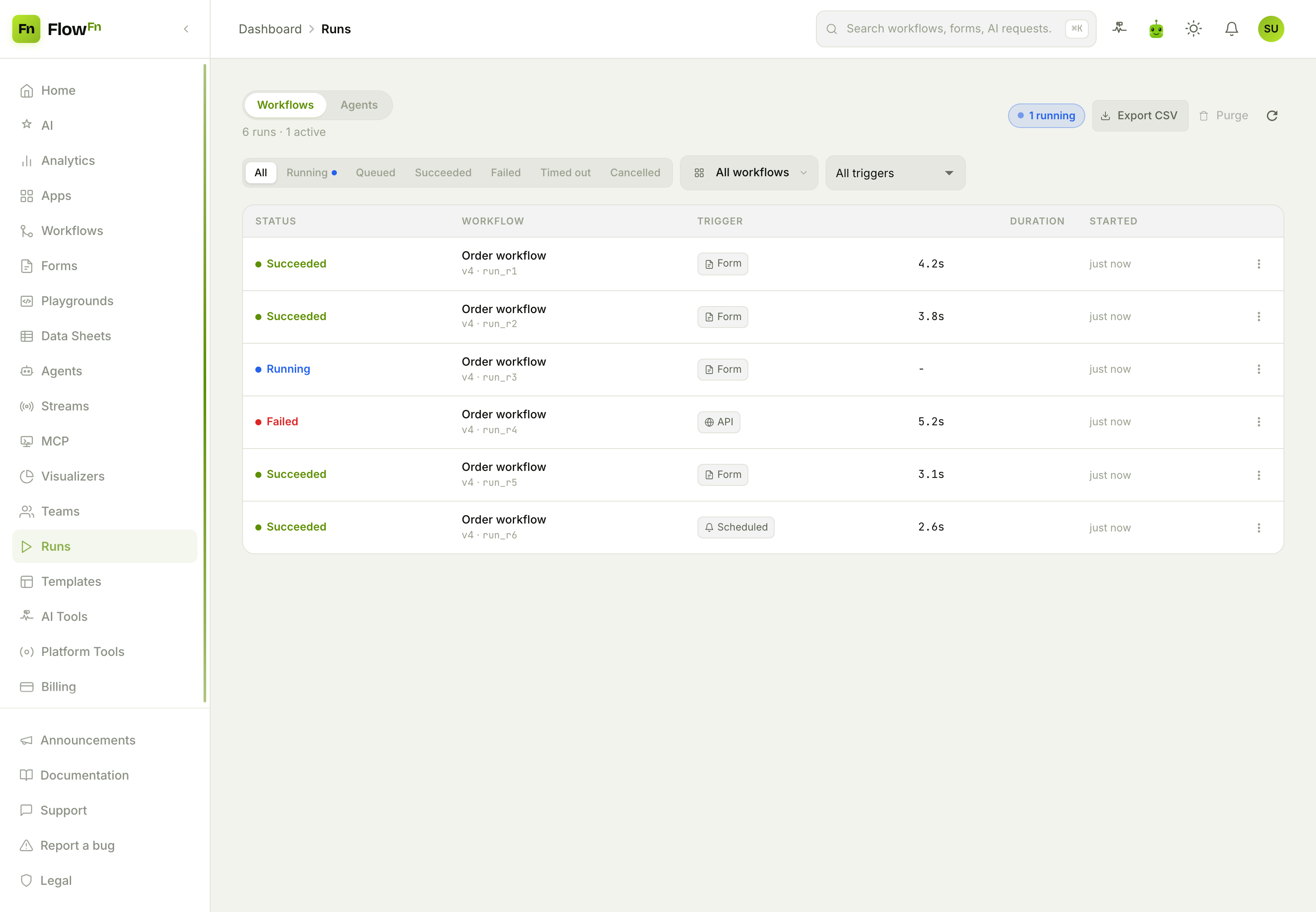Filter runs by Timed out
Viewport: 1316px width, 912px height.
pyautogui.click(x=565, y=173)
